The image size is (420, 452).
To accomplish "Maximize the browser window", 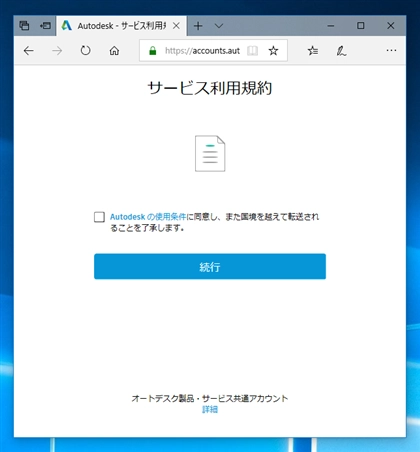I will point(360,26).
